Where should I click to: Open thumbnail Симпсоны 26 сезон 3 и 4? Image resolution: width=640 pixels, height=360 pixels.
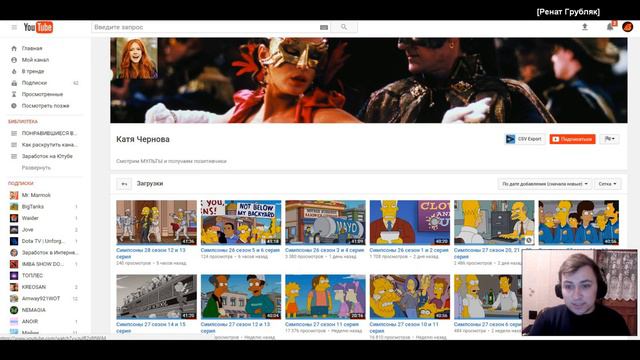tap(325, 222)
